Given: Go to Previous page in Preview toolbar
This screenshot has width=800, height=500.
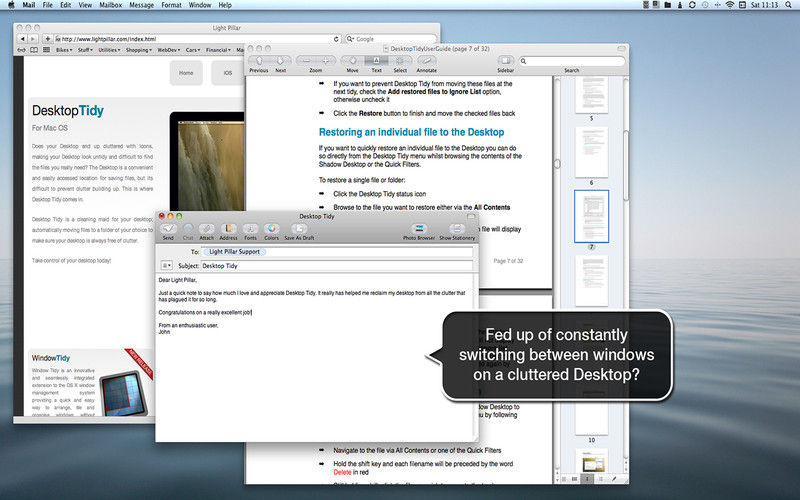Looking at the screenshot, I should [x=259, y=61].
